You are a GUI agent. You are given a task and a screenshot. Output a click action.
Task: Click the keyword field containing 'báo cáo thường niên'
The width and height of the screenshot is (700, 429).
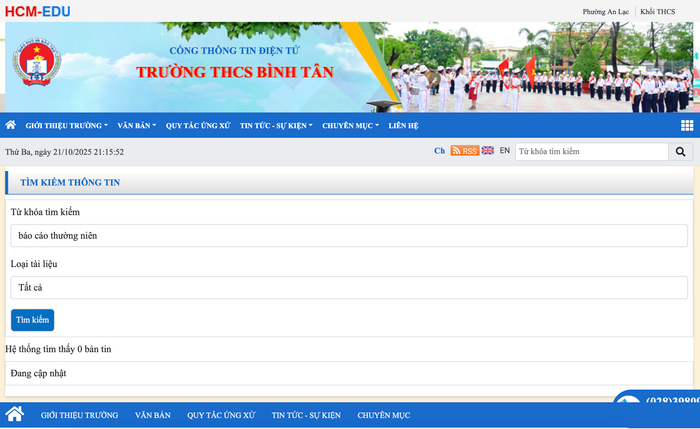click(x=349, y=236)
